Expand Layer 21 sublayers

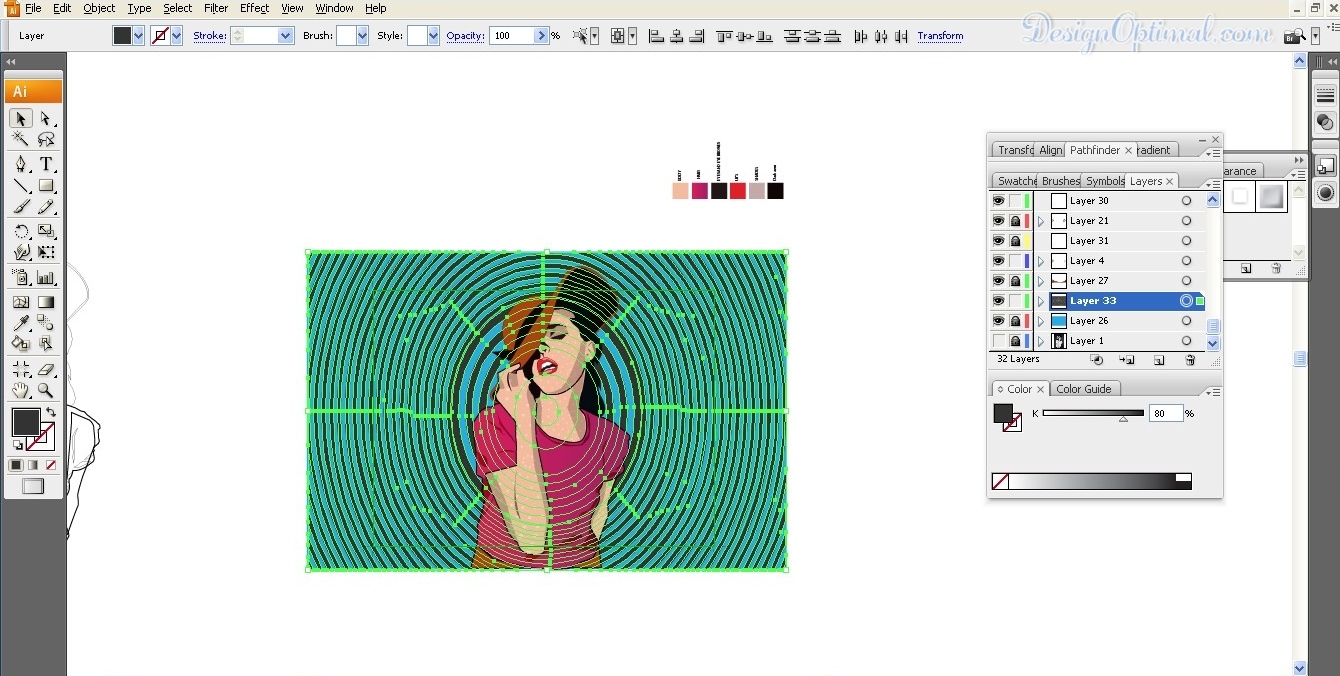click(1041, 221)
